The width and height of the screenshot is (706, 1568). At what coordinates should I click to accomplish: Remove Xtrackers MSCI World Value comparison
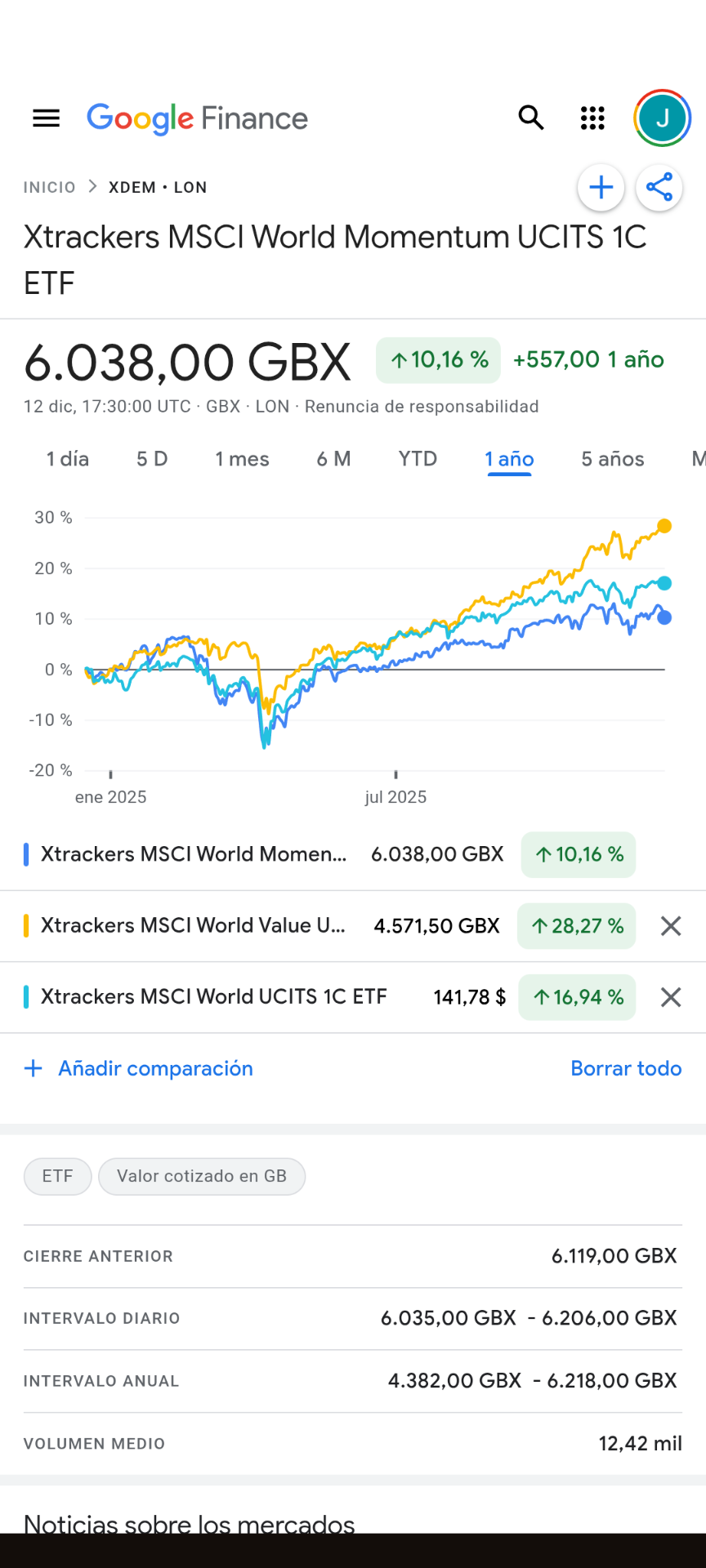coord(671,926)
